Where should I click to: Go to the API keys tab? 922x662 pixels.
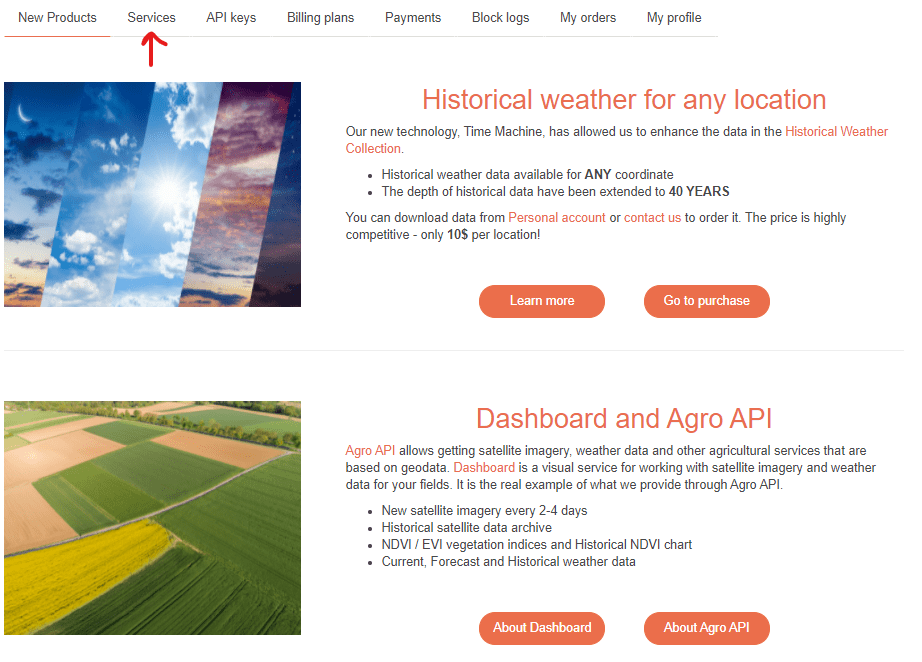(231, 18)
